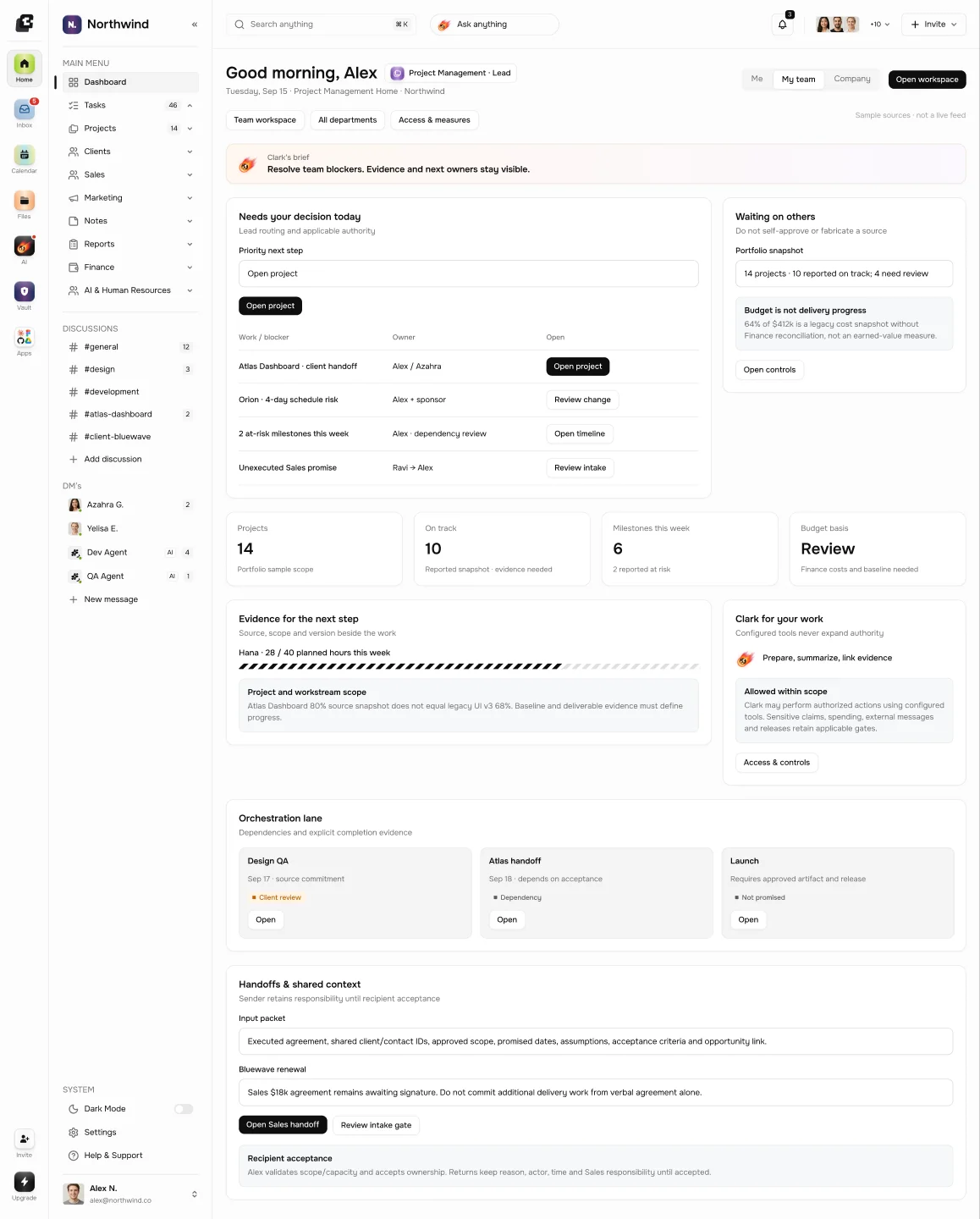Open Dev Agent direct message
This screenshot has height=1219, width=980.
point(130,552)
